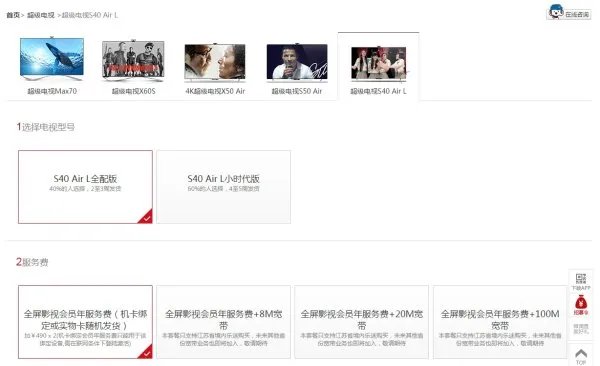Choose 全屏影视会员年服务费+100M宽带 option
The width and height of the screenshot is (600, 366).
500,322
